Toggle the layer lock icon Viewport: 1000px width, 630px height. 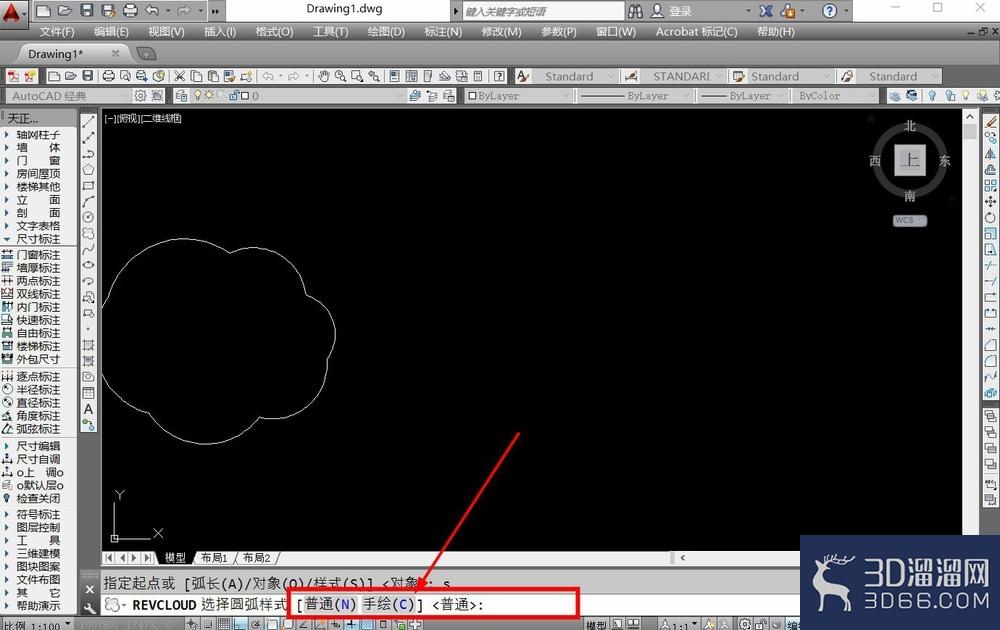233,96
